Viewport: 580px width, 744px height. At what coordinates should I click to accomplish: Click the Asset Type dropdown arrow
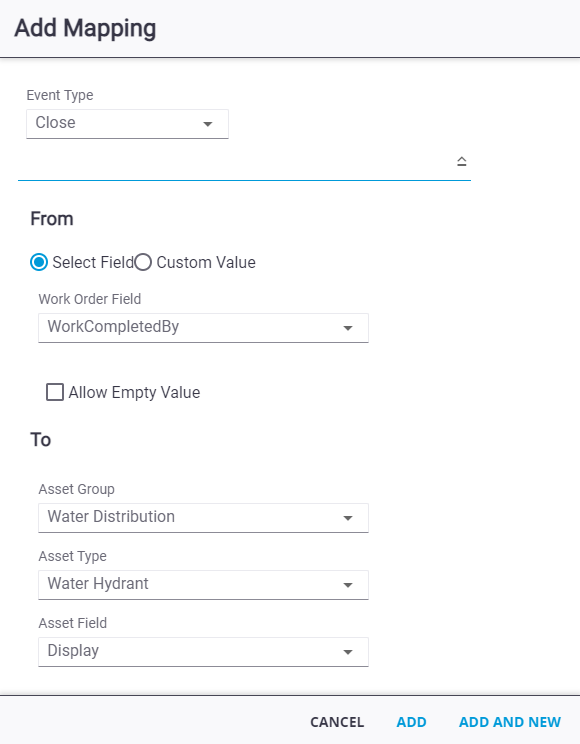(348, 585)
